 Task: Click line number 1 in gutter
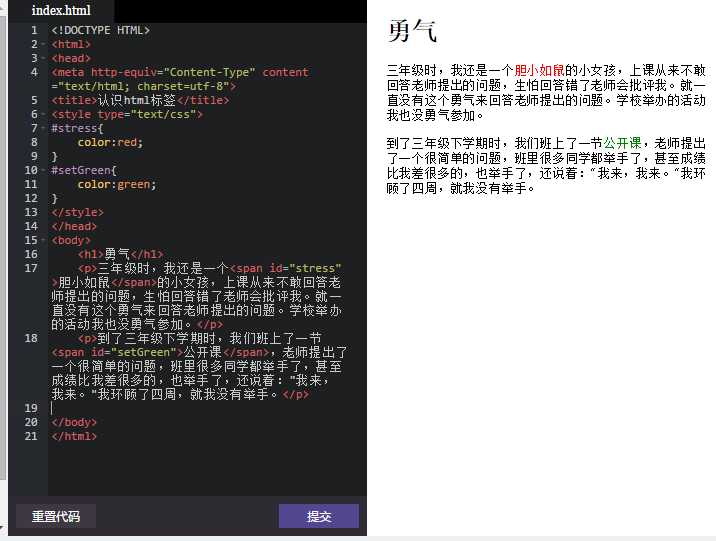pos(34,30)
